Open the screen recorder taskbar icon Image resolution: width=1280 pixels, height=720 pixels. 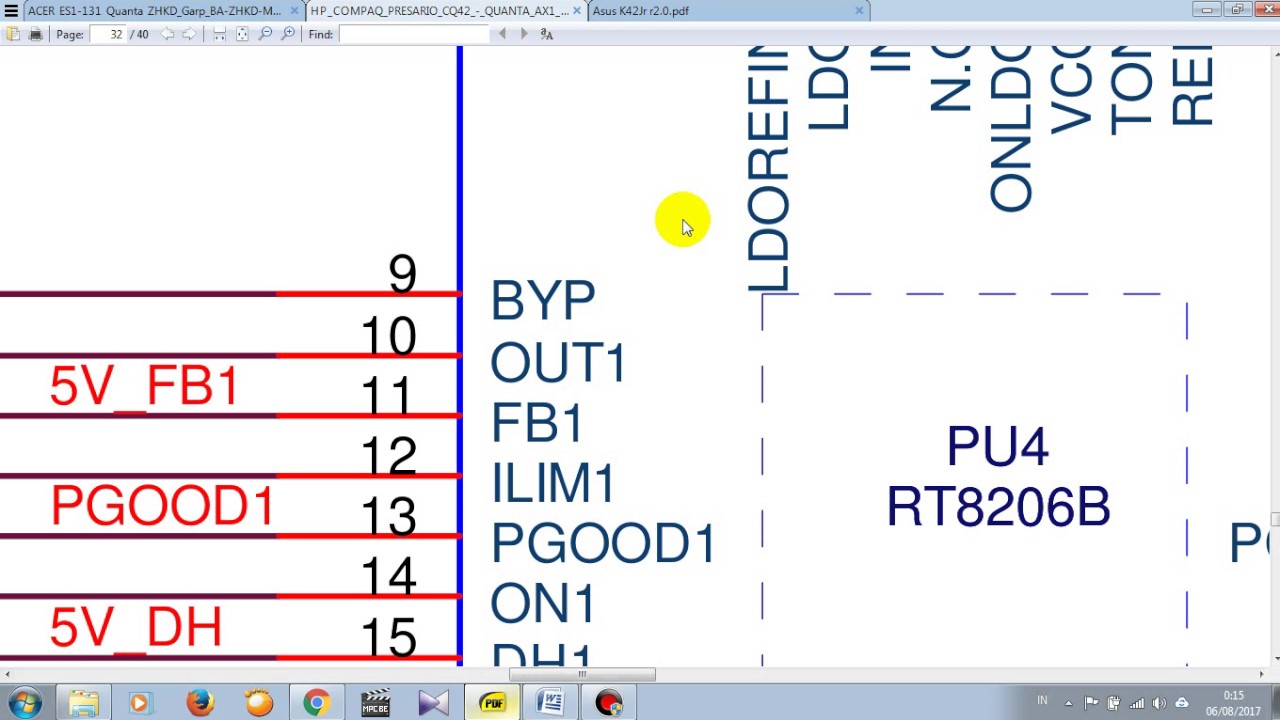click(x=609, y=703)
